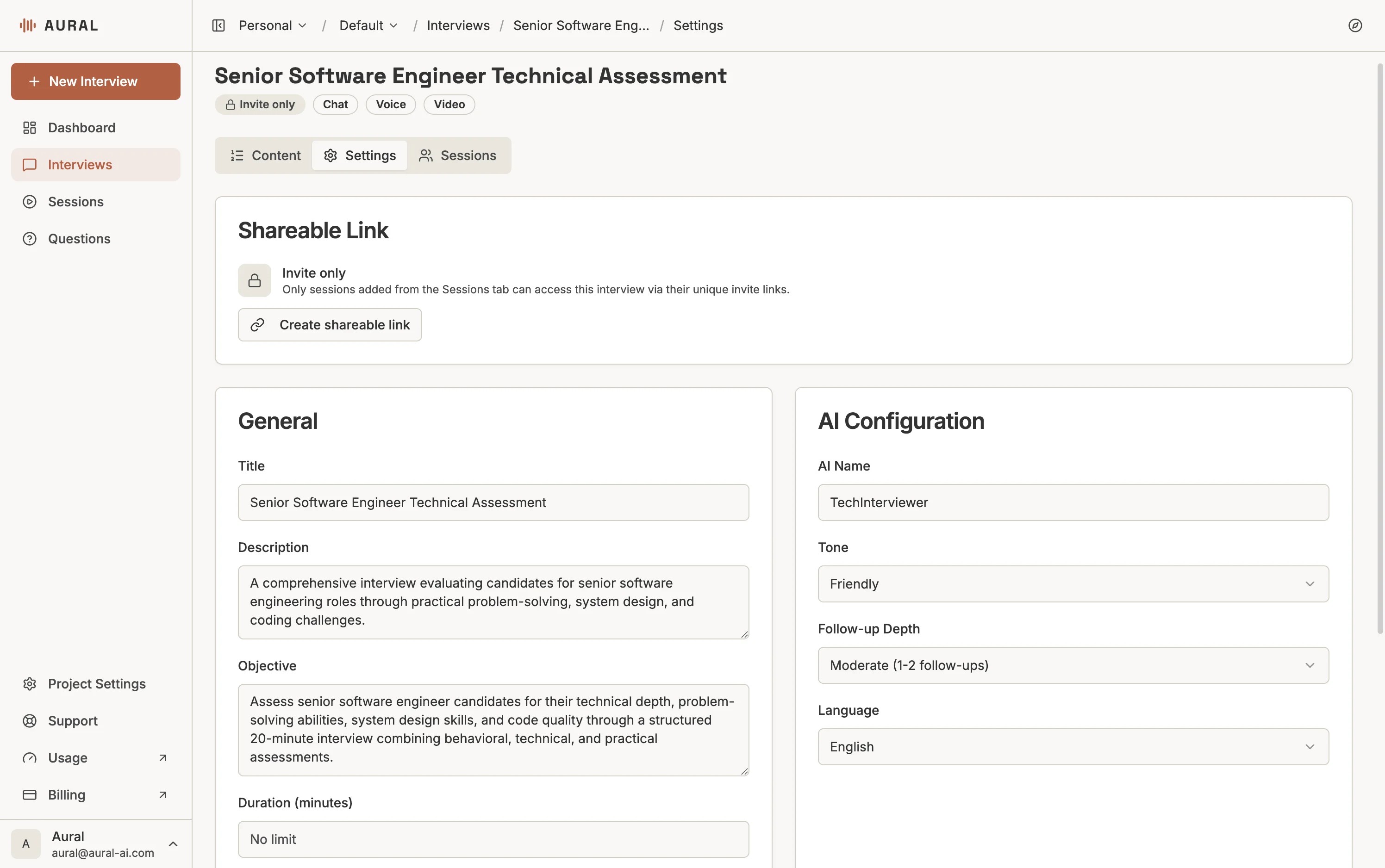Click the Questions help-circle icon

point(29,239)
